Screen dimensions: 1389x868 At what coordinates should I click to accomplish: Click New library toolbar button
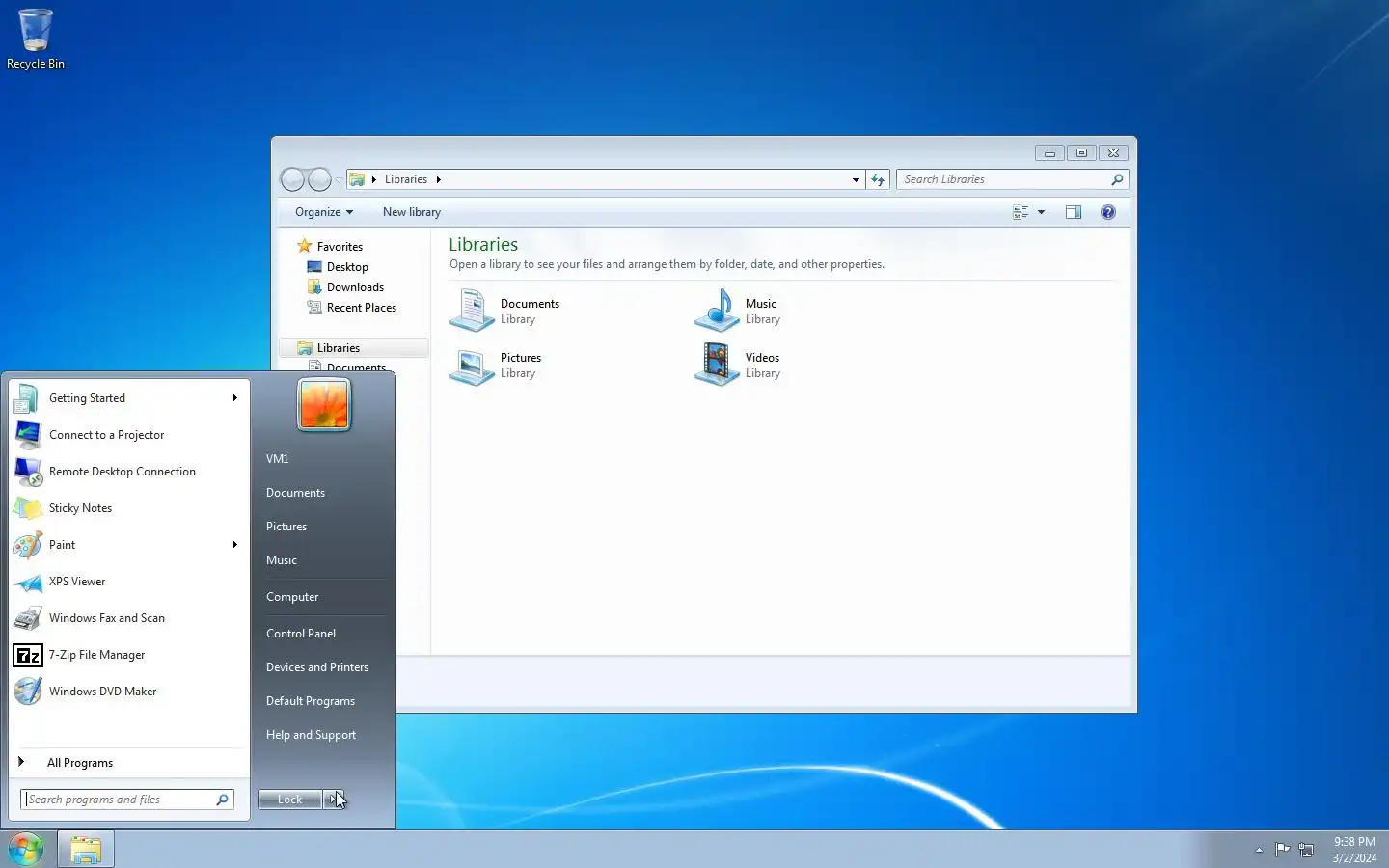[x=412, y=212]
